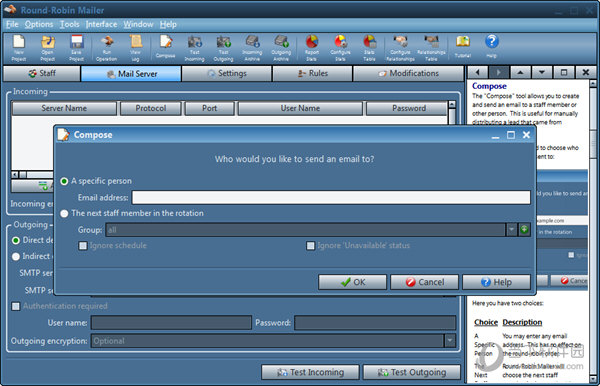This screenshot has width=600, height=386.
Task: Close the help pane with the X icon
Action: click(585, 72)
